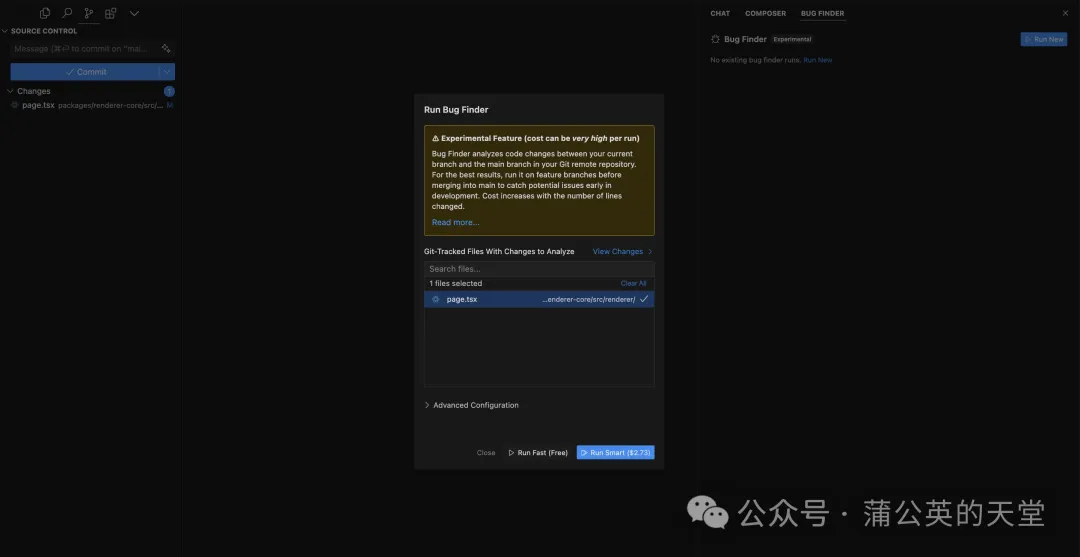The width and height of the screenshot is (1080, 557).
Task: Expand Advanced Configuration
Action: 471,406
